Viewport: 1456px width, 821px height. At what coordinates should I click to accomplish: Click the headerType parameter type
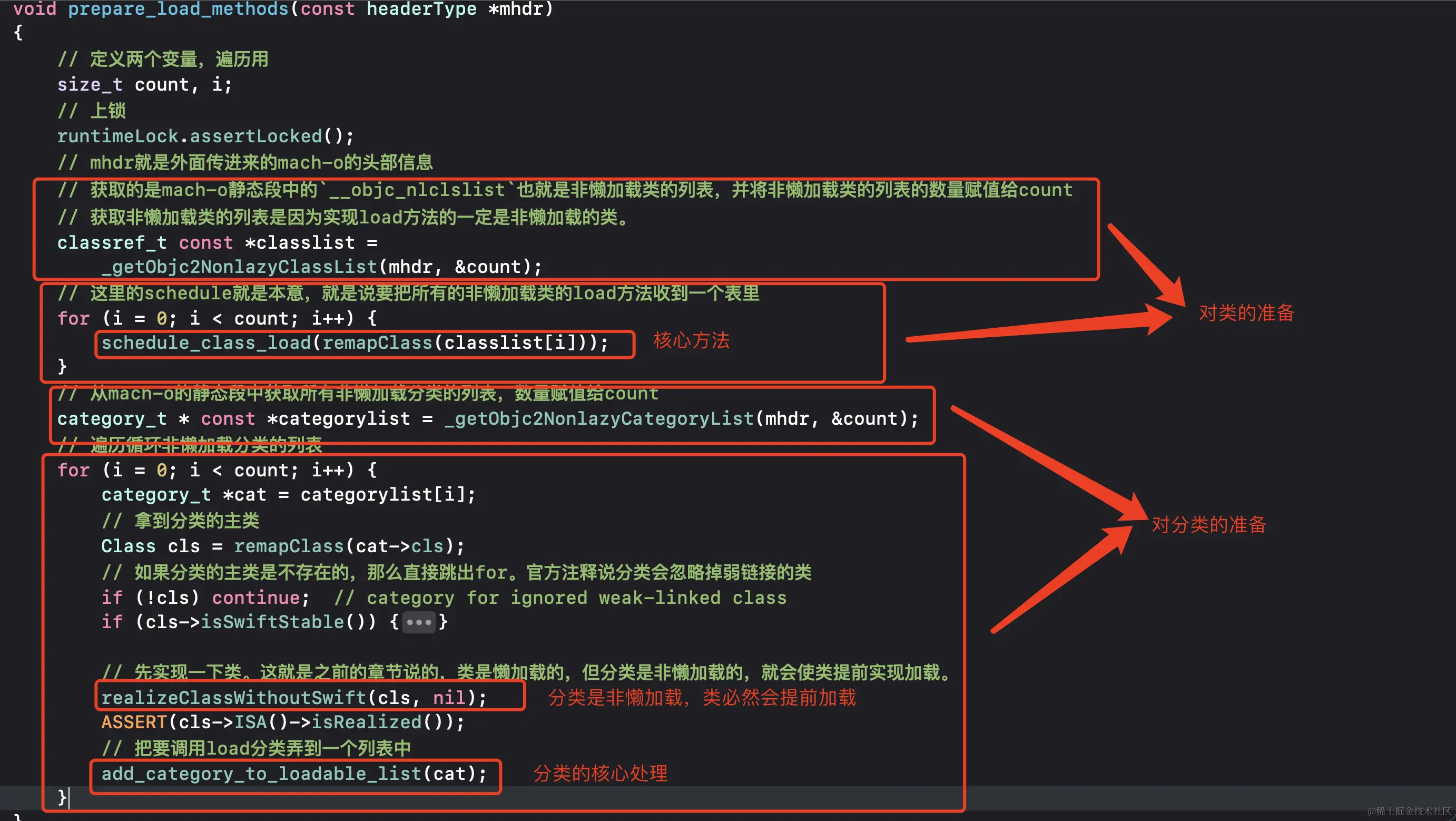pyautogui.click(x=421, y=9)
